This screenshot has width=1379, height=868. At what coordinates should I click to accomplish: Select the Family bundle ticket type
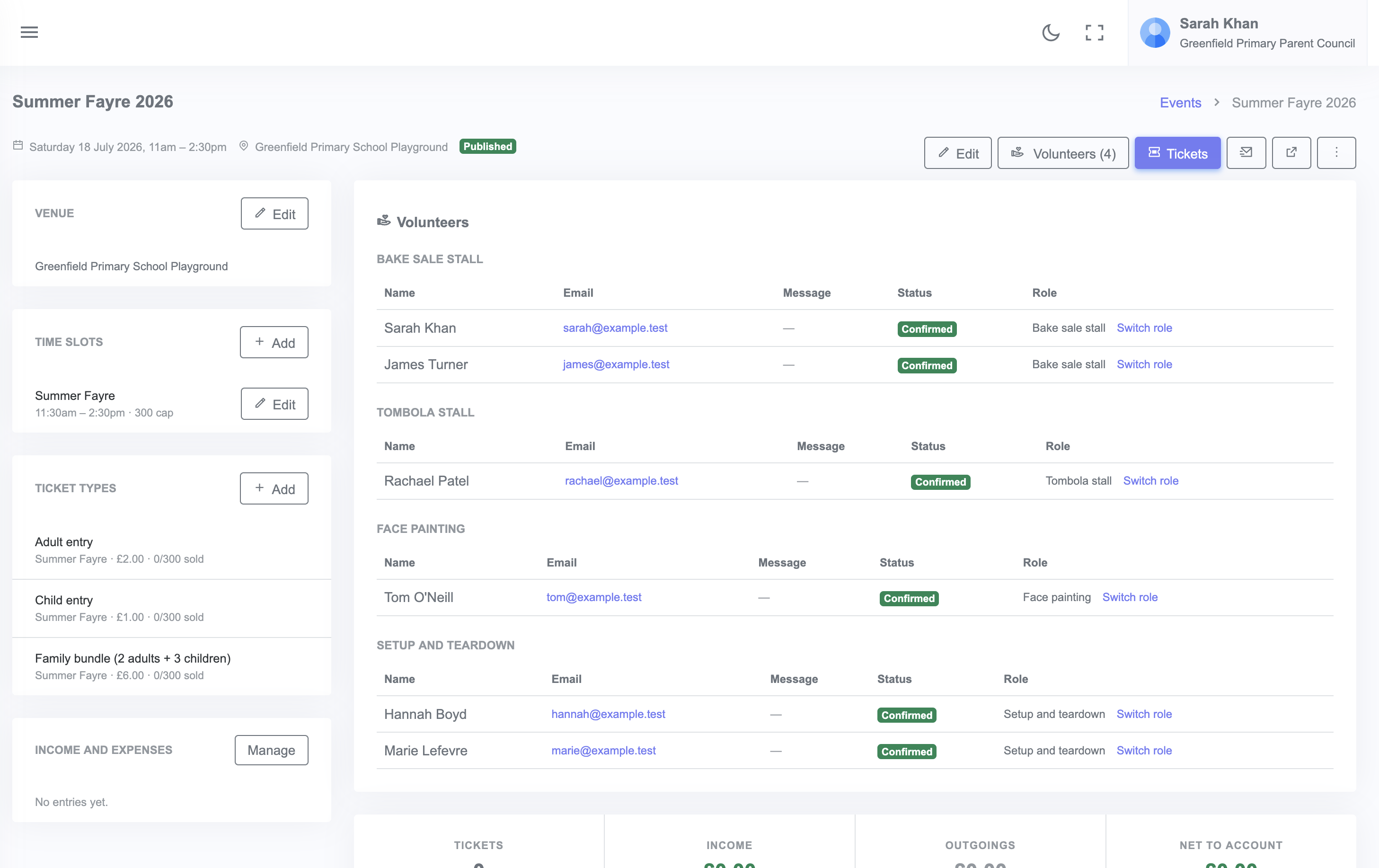pyautogui.click(x=172, y=666)
